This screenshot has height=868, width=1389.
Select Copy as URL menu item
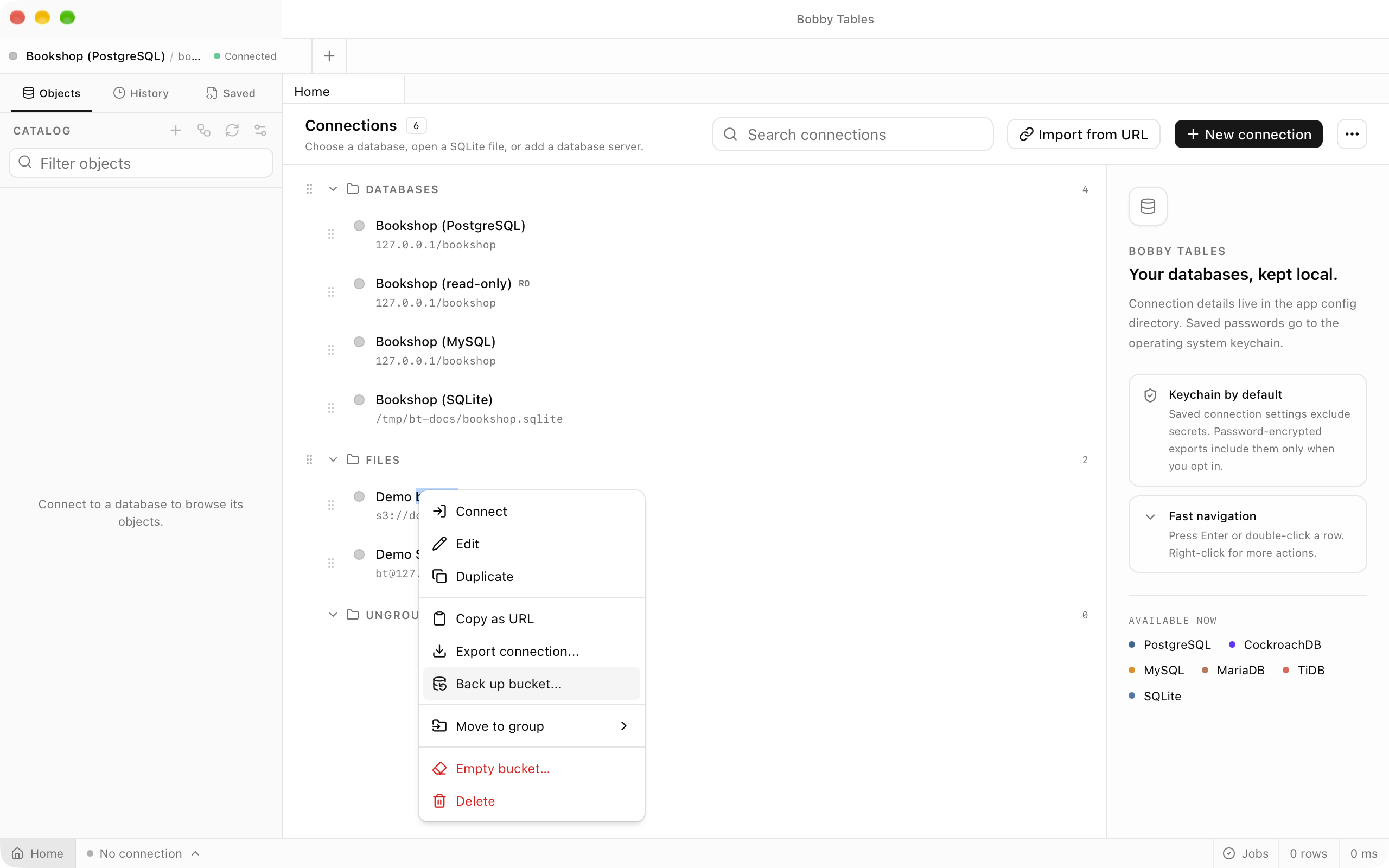531,619
